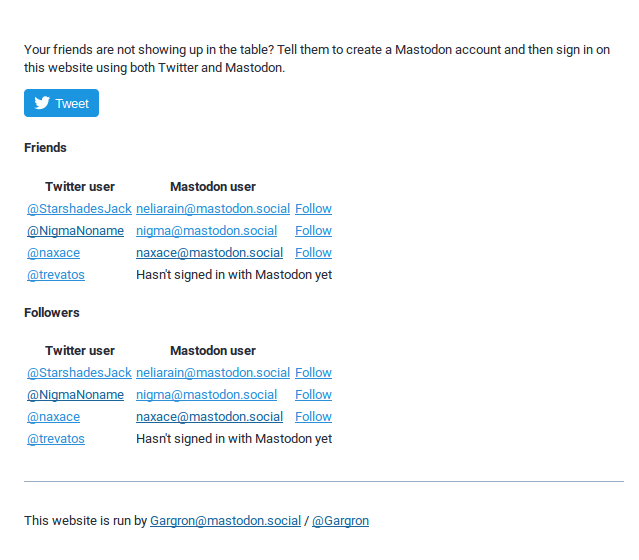Open nigma@mastodon.social in Friends table

pyautogui.click(x=206, y=231)
